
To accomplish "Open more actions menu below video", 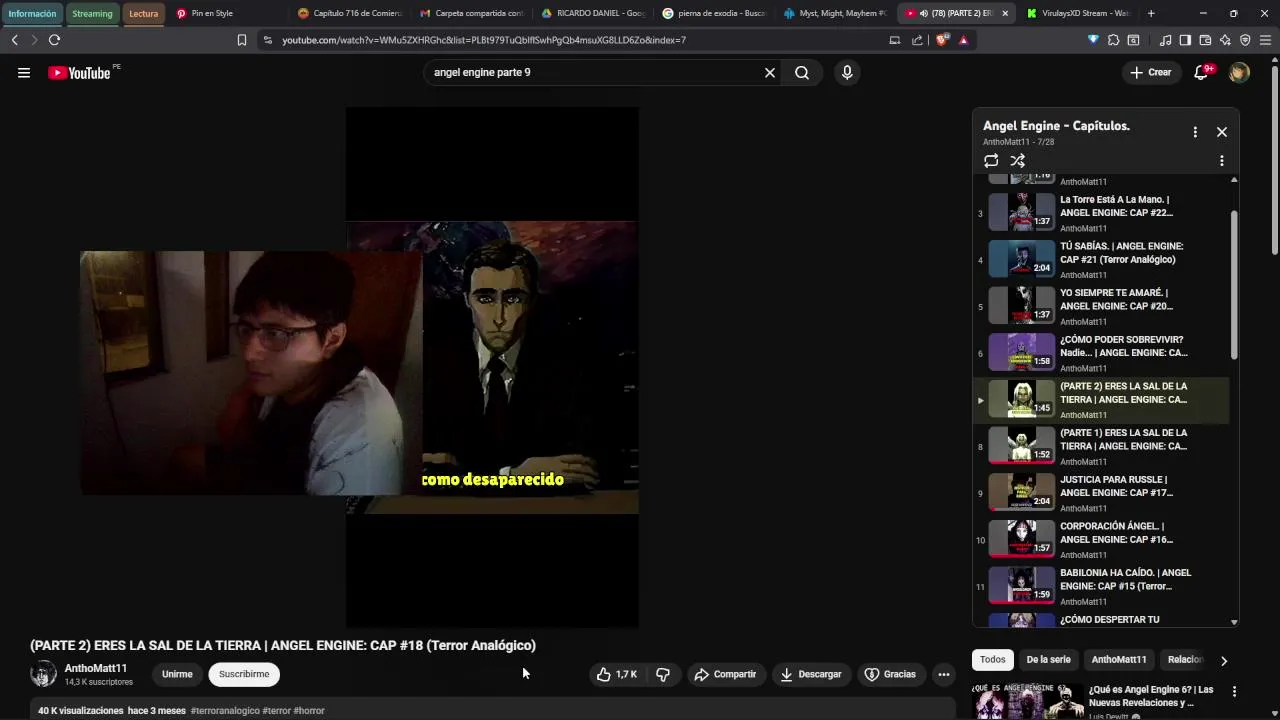I will (943, 674).
